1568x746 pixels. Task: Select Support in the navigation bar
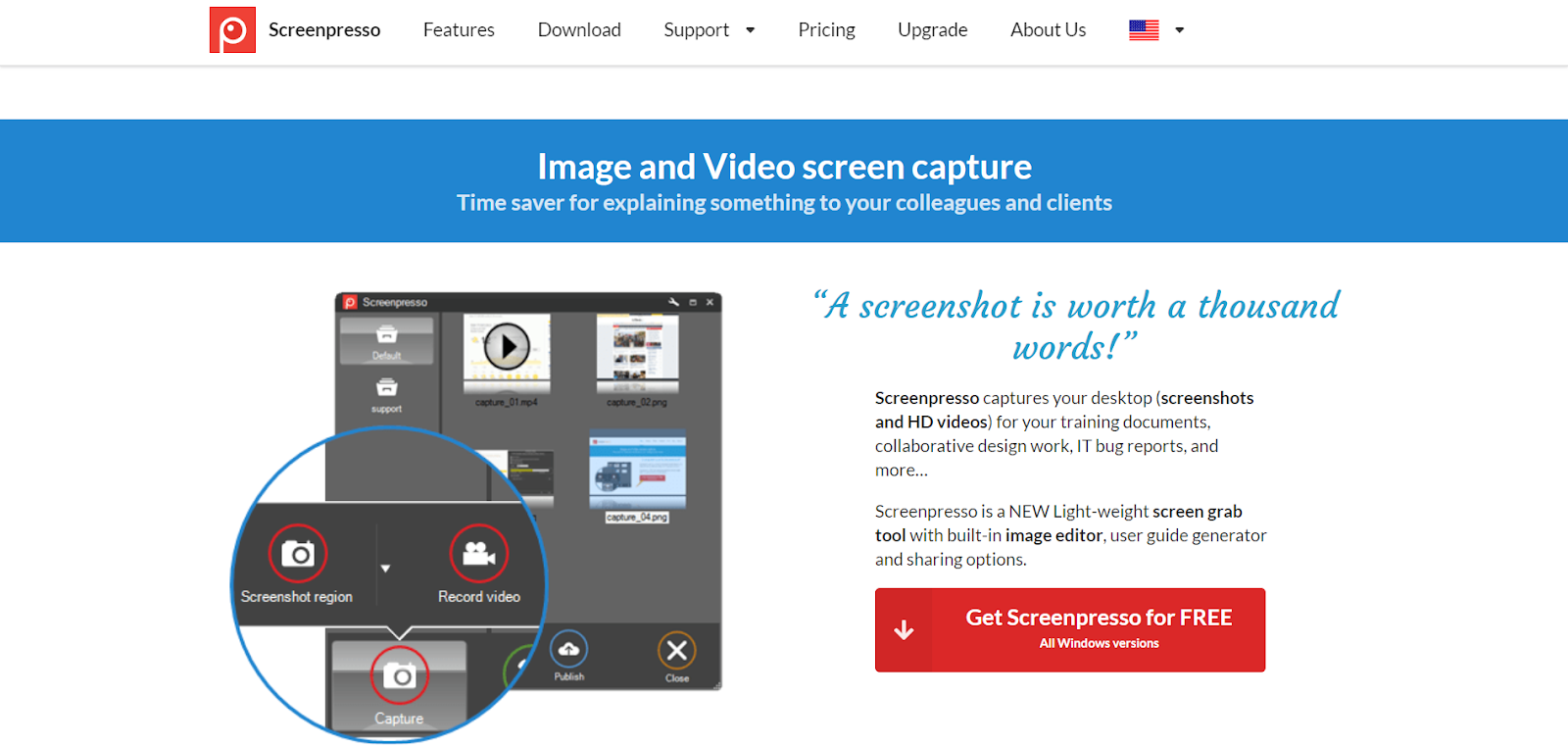[x=697, y=30]
